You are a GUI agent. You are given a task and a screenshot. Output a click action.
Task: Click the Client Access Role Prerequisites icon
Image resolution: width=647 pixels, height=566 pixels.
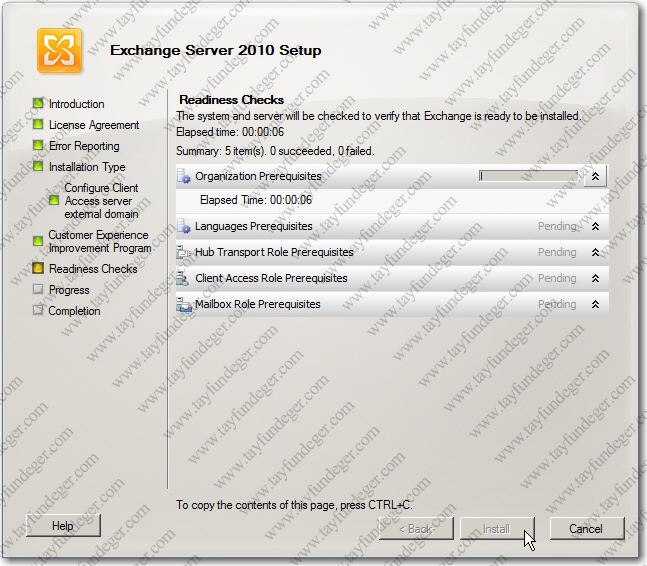pyautogui.click(x=183, y=278)
